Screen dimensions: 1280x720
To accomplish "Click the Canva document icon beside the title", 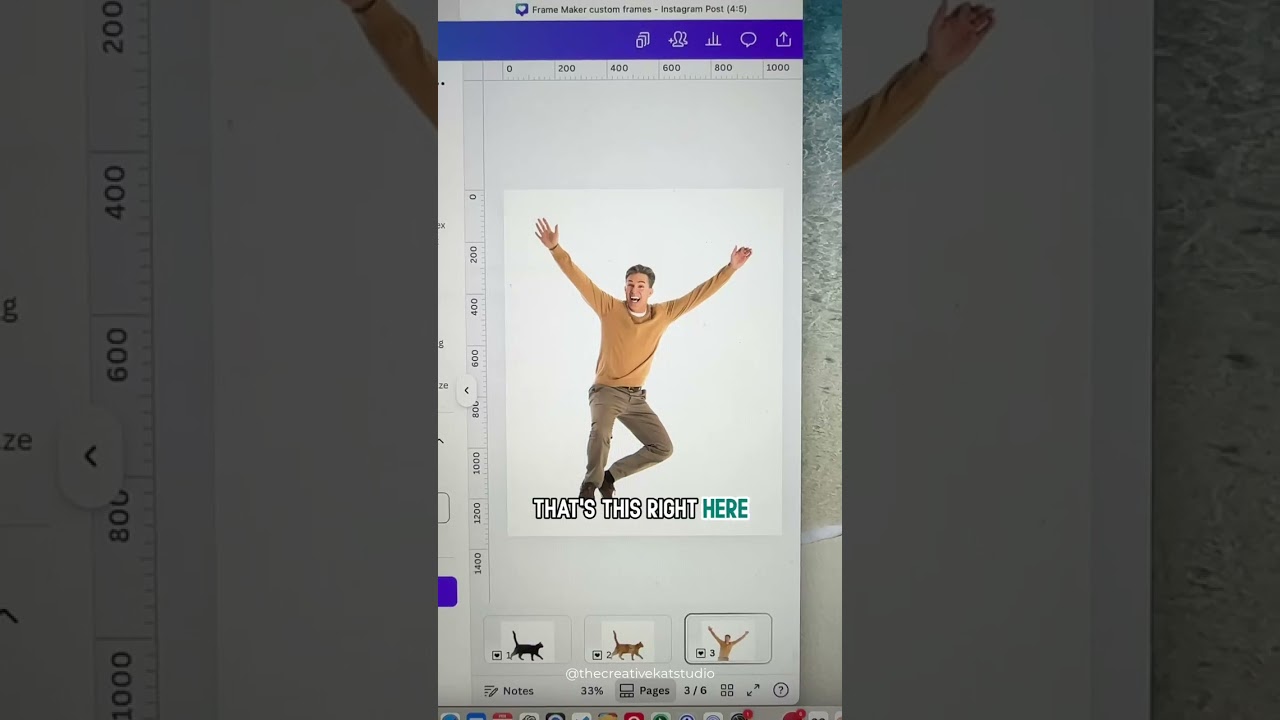I will (521, 9).
